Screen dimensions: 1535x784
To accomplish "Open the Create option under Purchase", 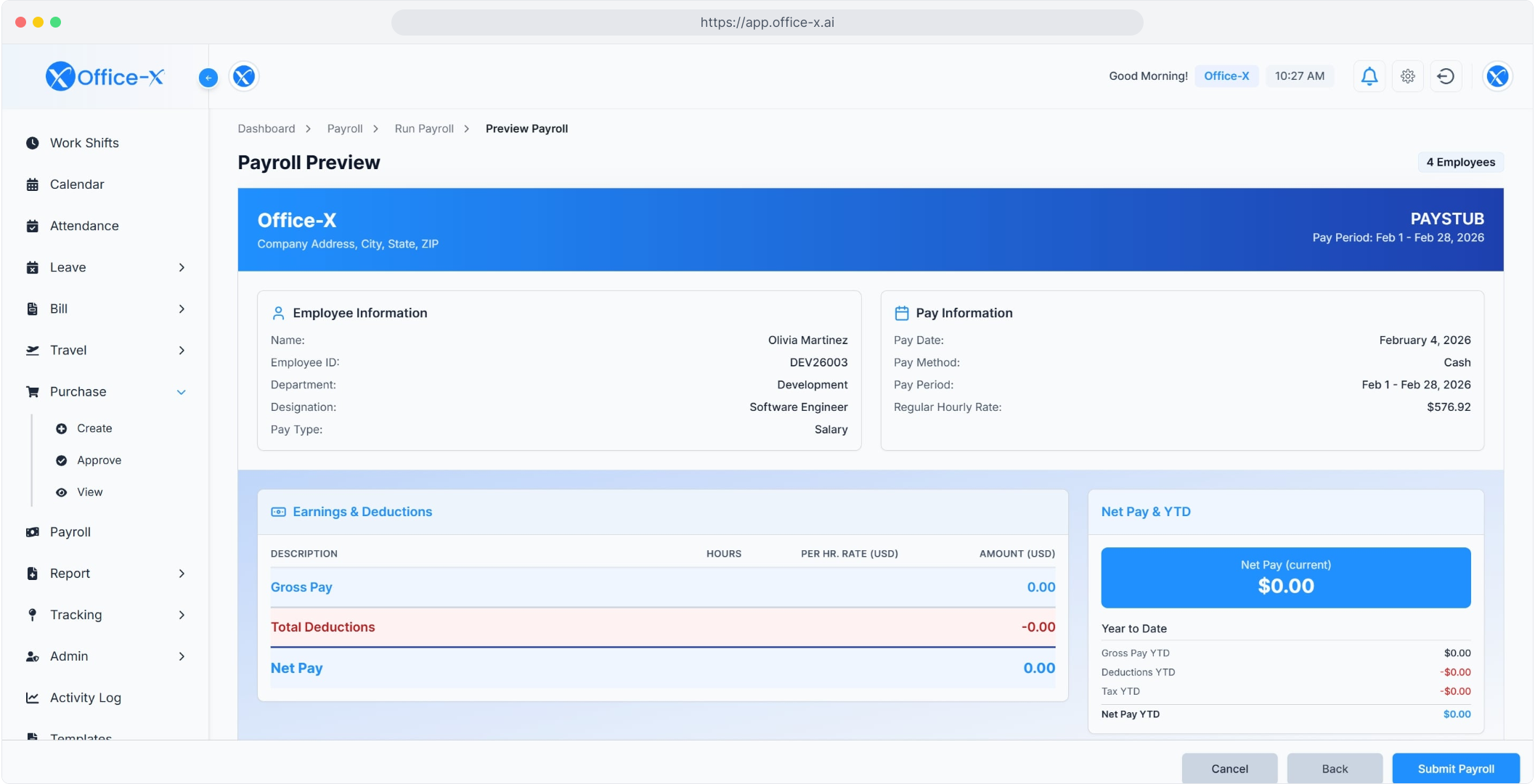I will [94, 428].
